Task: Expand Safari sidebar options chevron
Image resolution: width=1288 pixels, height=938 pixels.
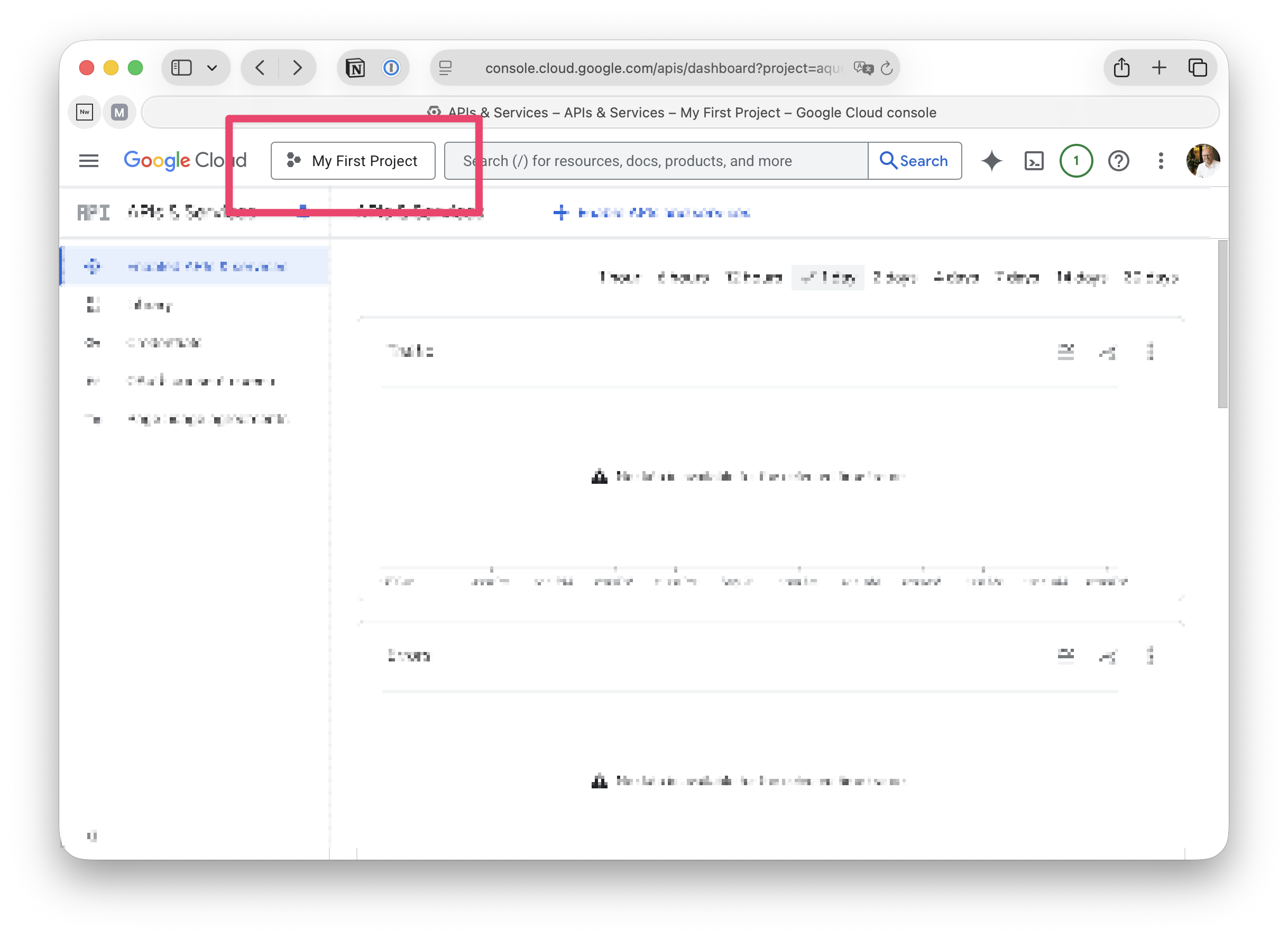Action: [213, 68]
